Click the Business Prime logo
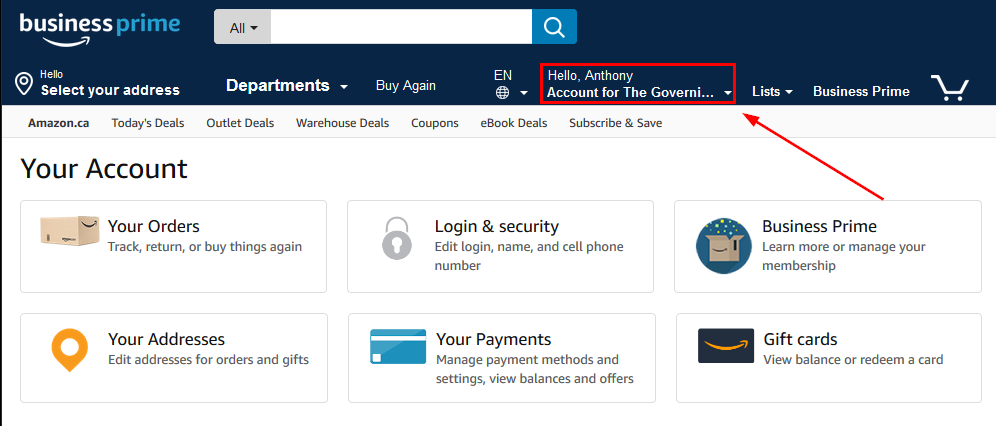The image size is (996, 426). point(99,26)
